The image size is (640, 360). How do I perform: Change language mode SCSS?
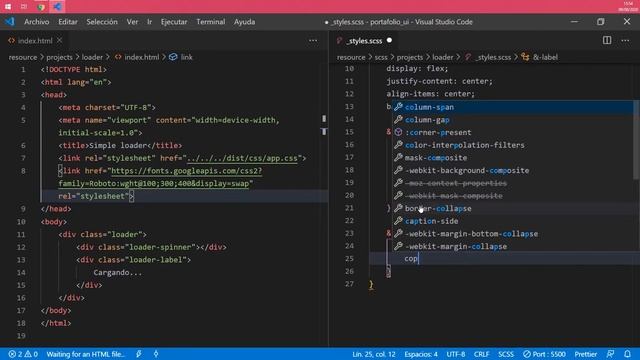click(506, 354)
